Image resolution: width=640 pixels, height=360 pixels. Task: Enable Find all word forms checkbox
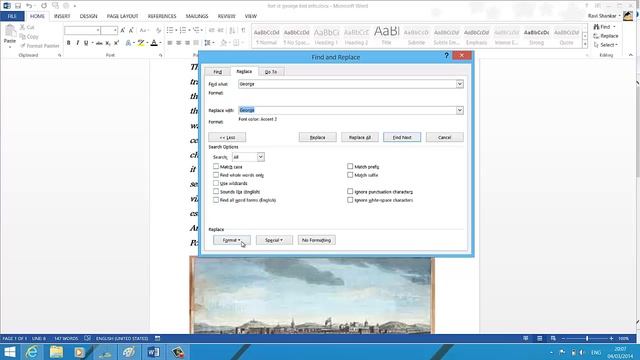[x=216, y=200]
